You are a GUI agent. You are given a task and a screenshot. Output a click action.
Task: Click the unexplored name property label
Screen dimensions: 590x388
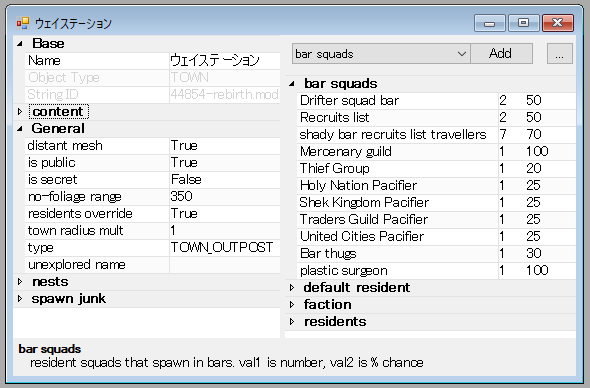tap(76, 265)
